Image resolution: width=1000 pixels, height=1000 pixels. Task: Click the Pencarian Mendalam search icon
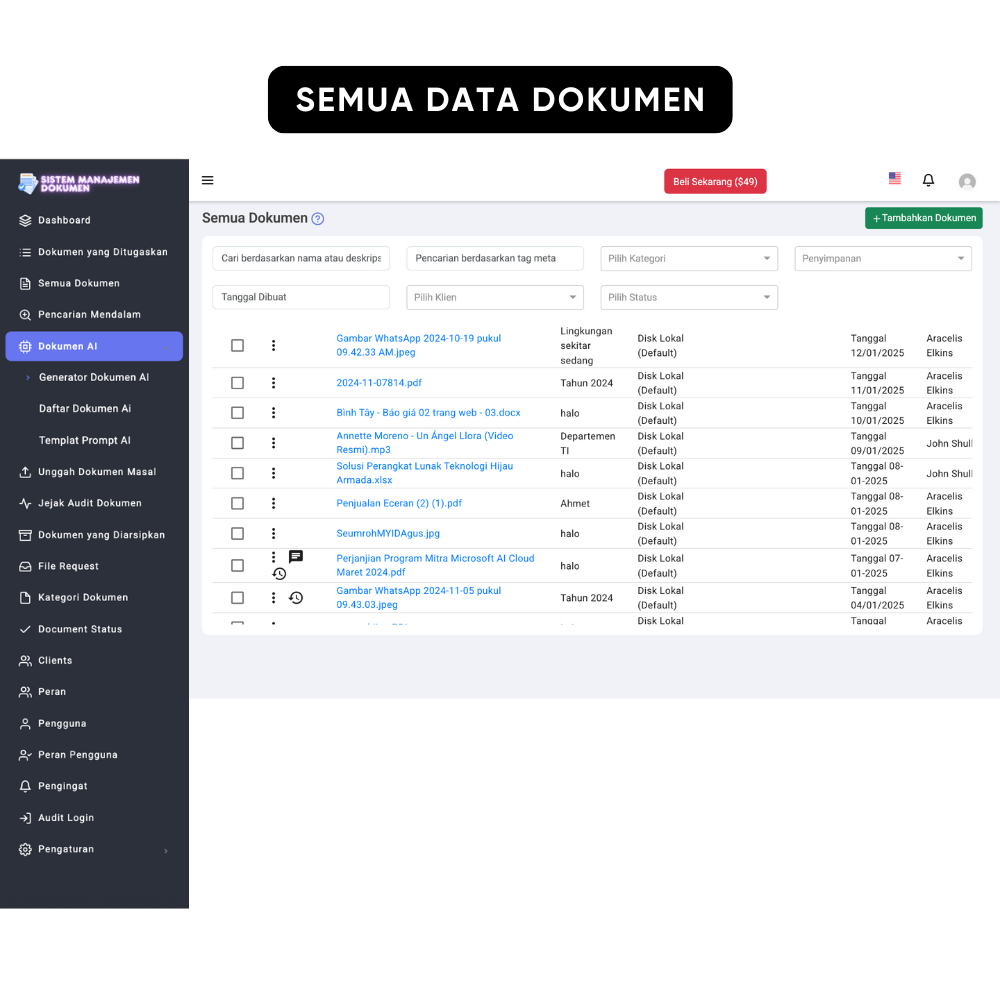[25, 315]
